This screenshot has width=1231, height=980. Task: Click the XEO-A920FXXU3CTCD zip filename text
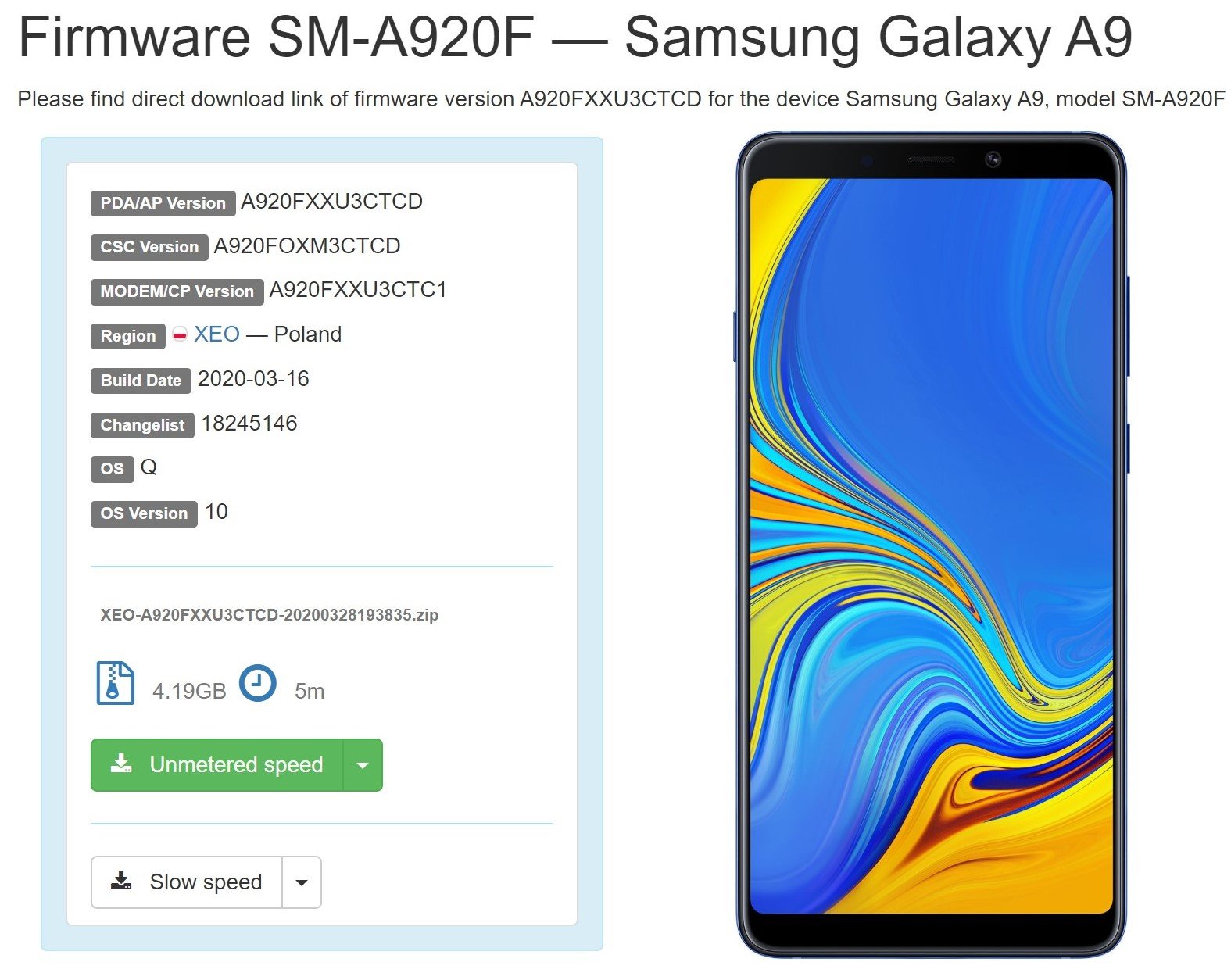(x=270, y=615)
